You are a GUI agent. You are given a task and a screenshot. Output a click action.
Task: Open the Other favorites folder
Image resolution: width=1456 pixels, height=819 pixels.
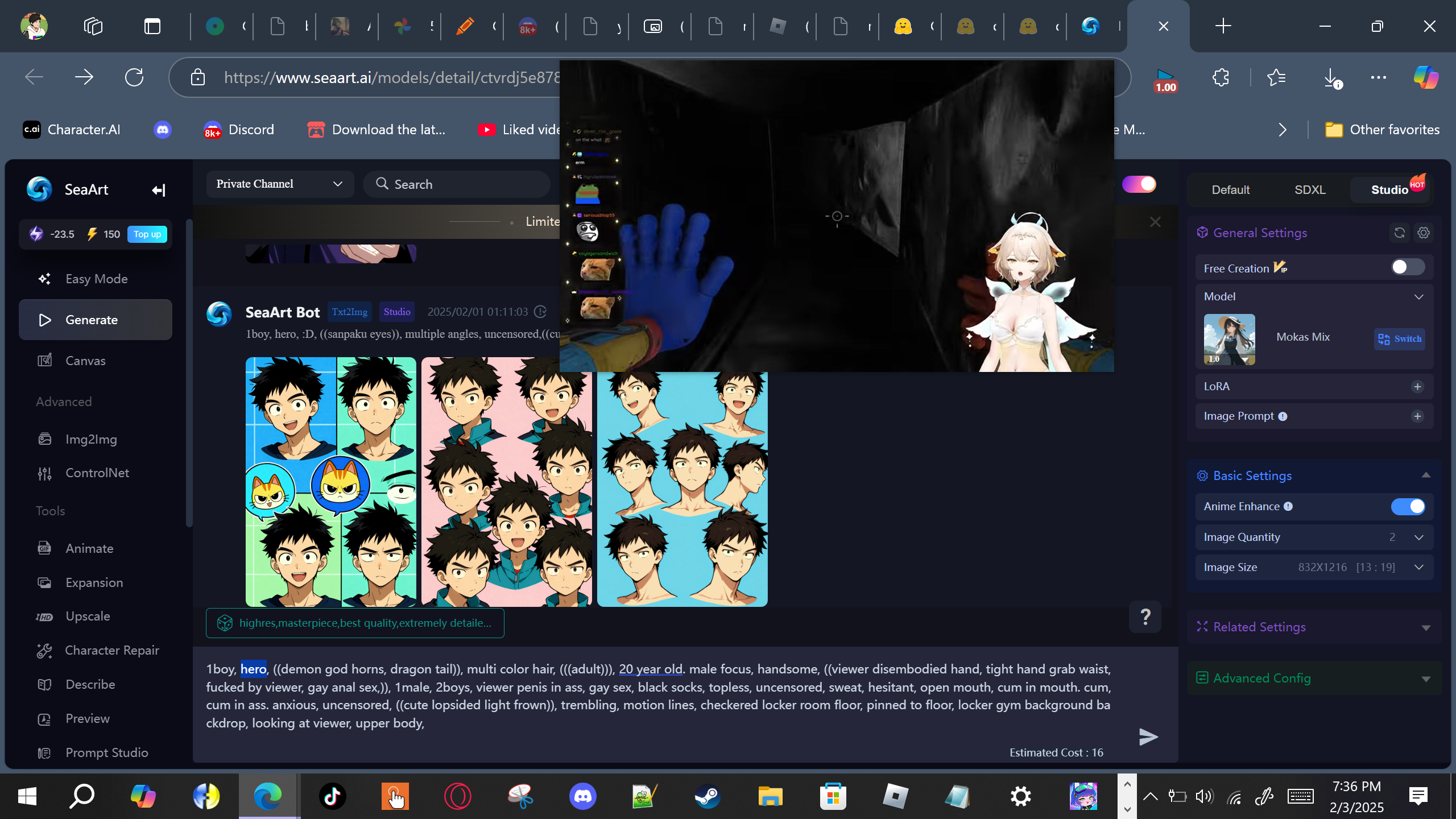pyautogui.click(x=1382, y=130)
